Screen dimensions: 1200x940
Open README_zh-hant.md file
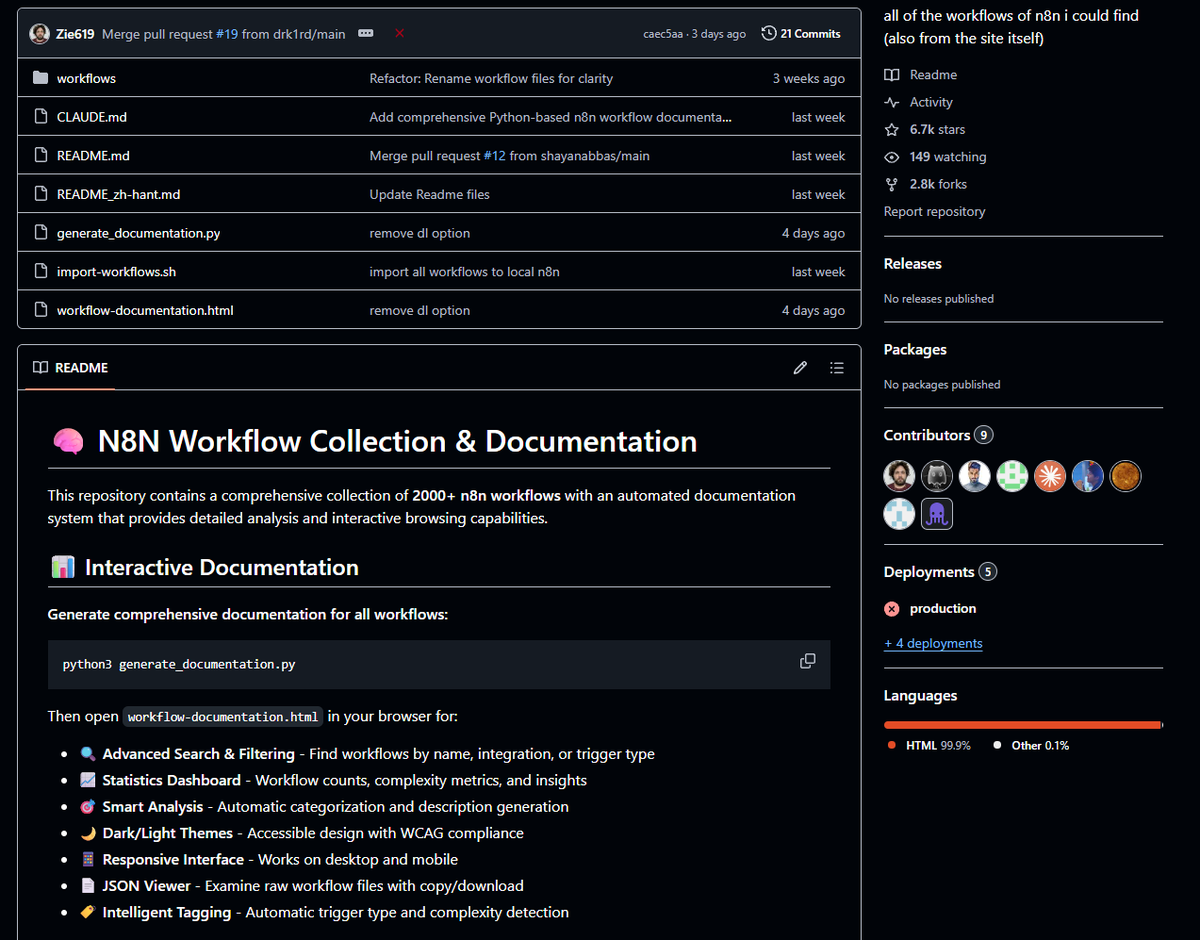pos(118,194)
